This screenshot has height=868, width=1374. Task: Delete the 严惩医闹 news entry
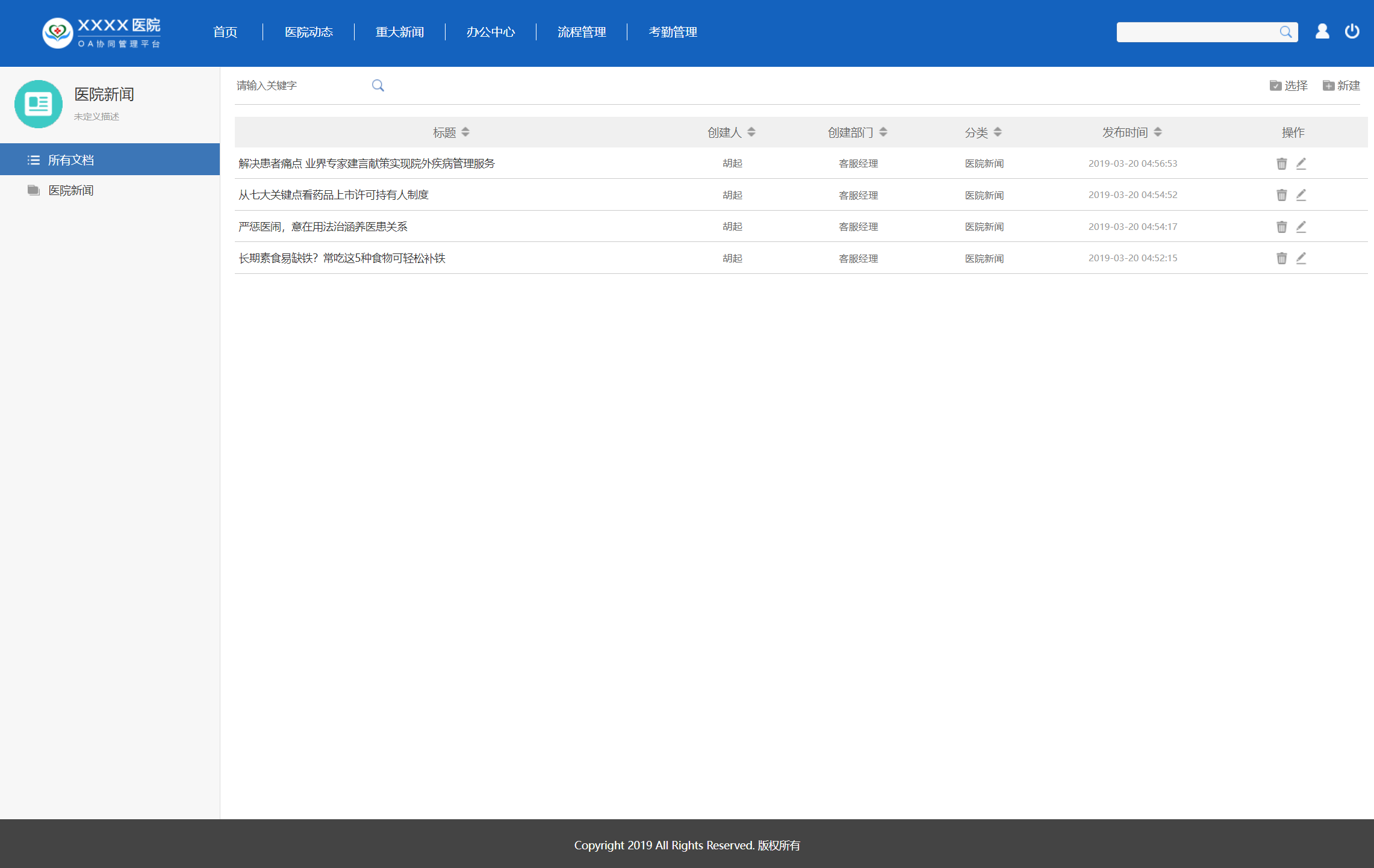(1281, 227)
